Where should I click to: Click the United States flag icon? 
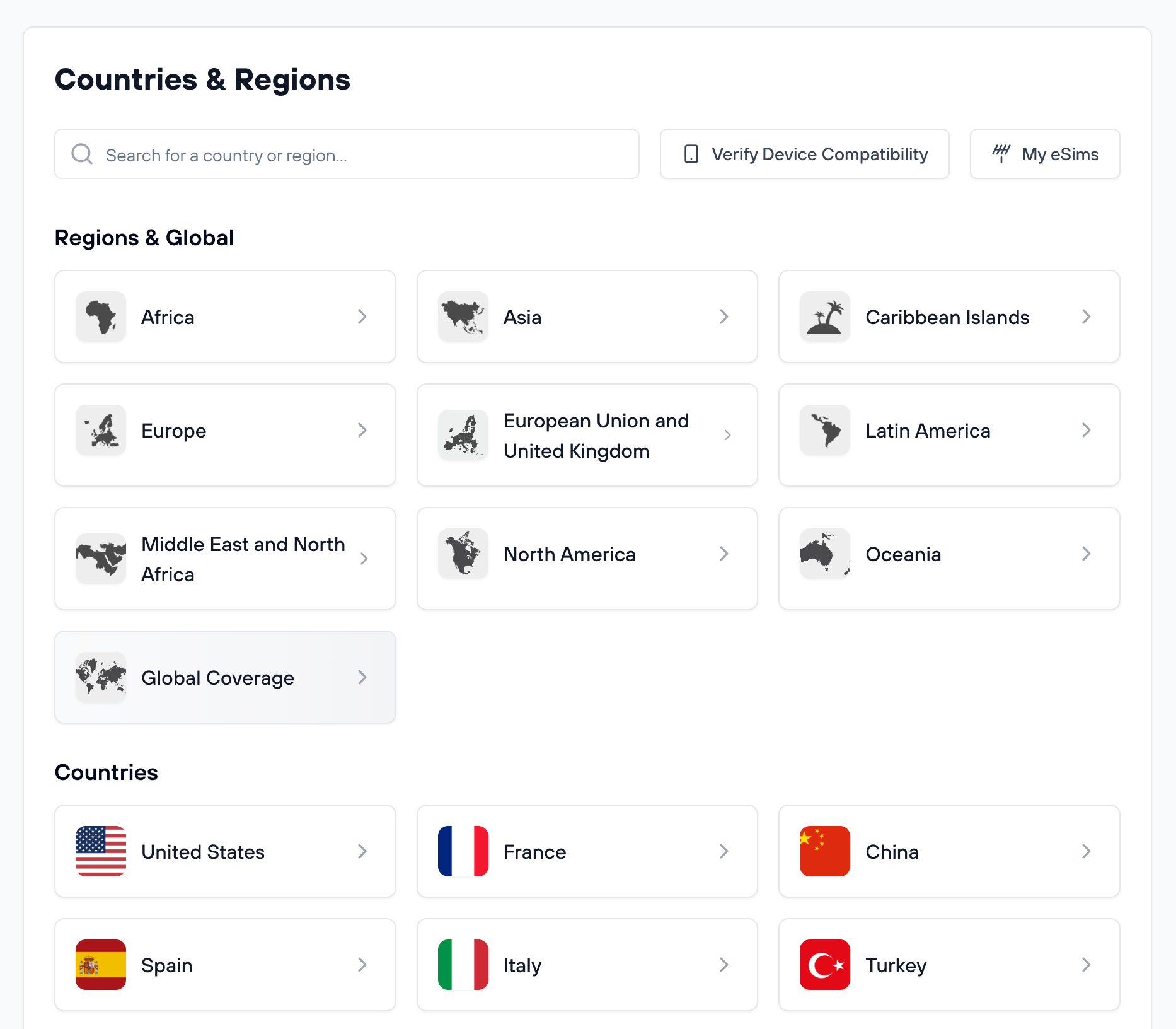coord(101,851)
